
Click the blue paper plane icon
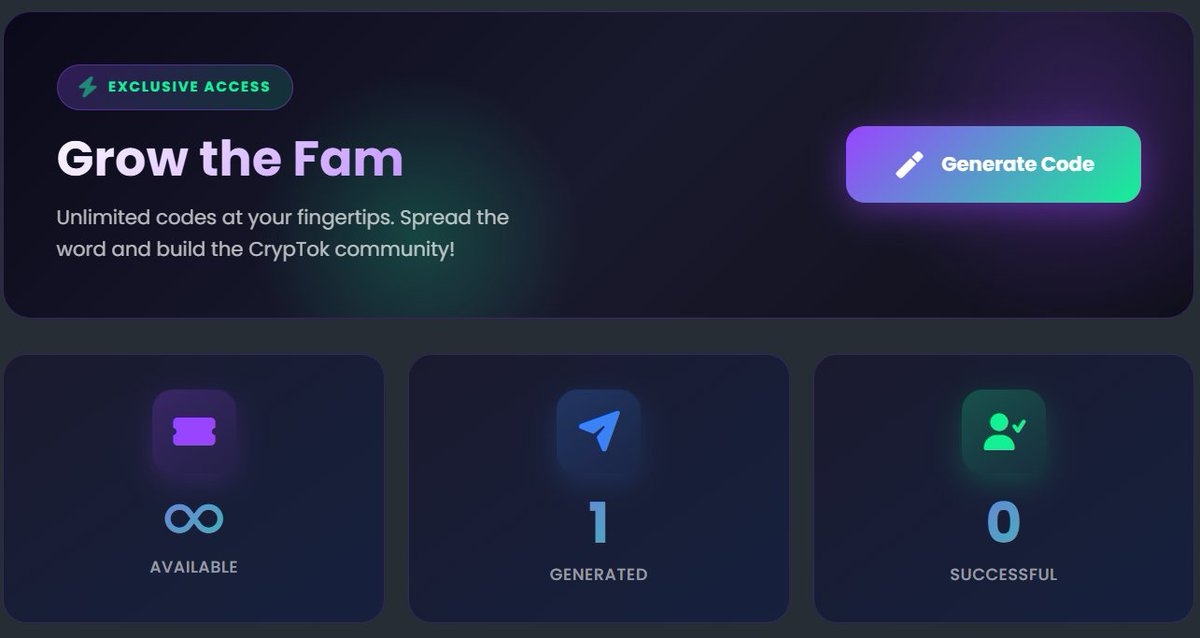pos(599,431)
